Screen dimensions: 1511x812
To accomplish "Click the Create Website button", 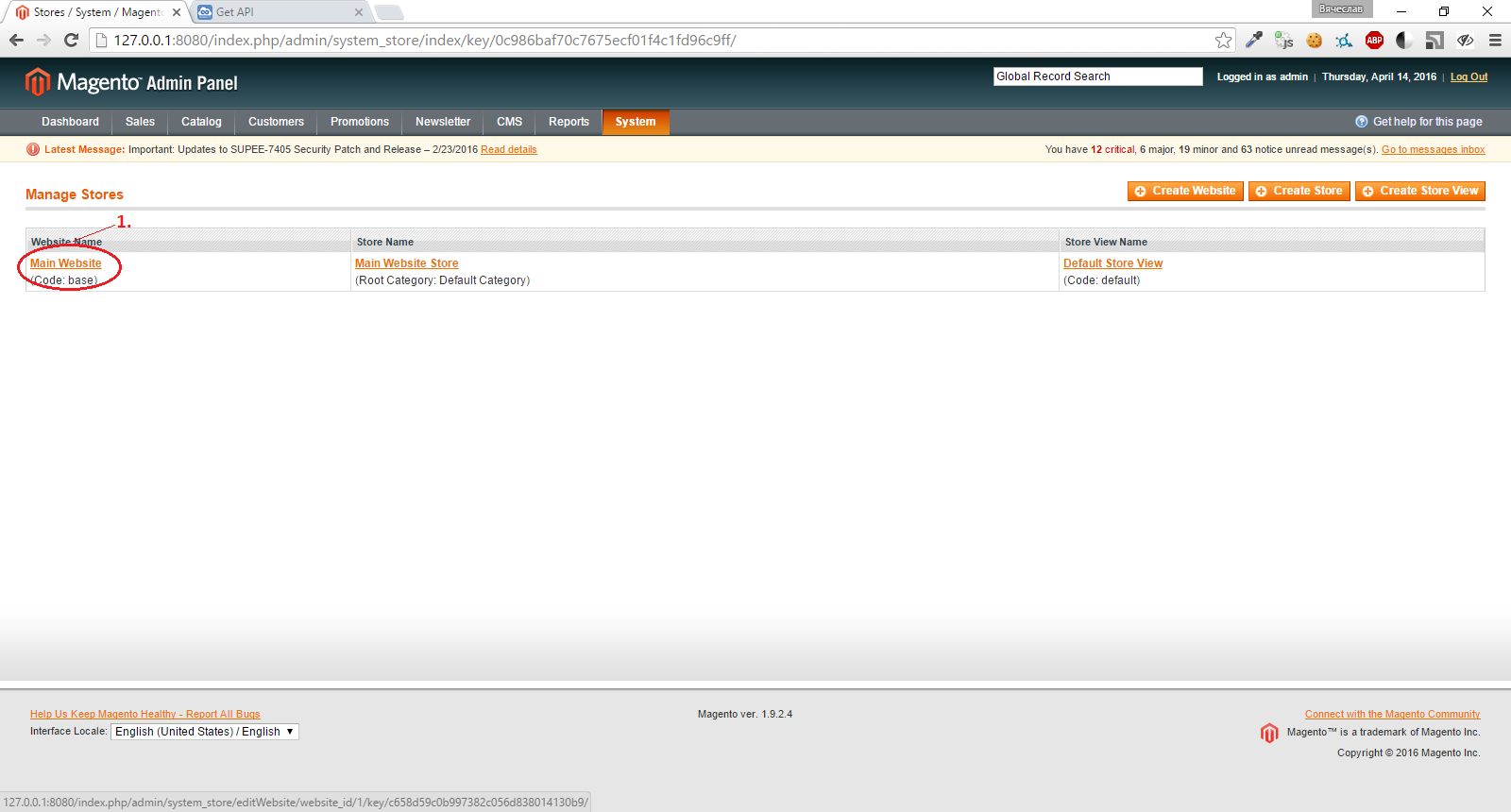I will [x=1185, y=191].
